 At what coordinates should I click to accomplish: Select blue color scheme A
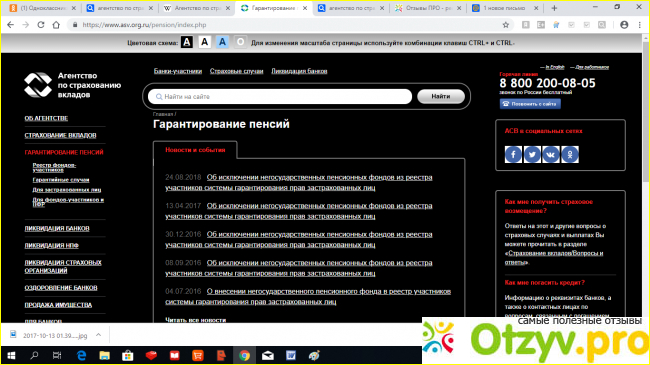coord(222,42)
